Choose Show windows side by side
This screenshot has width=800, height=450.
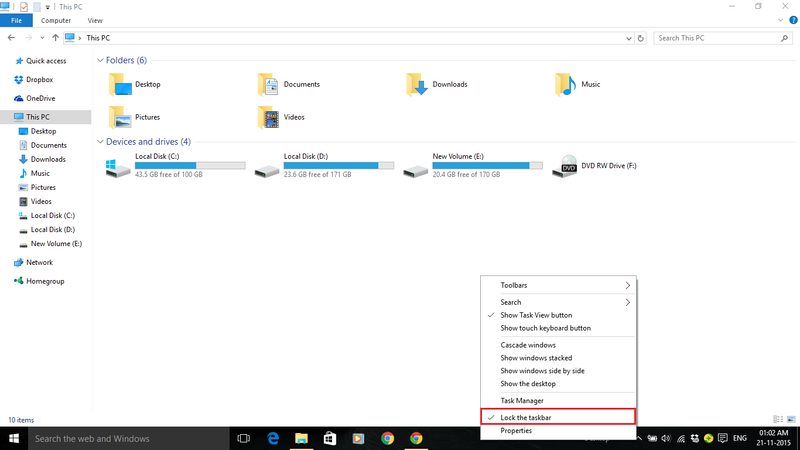point(558,371)
